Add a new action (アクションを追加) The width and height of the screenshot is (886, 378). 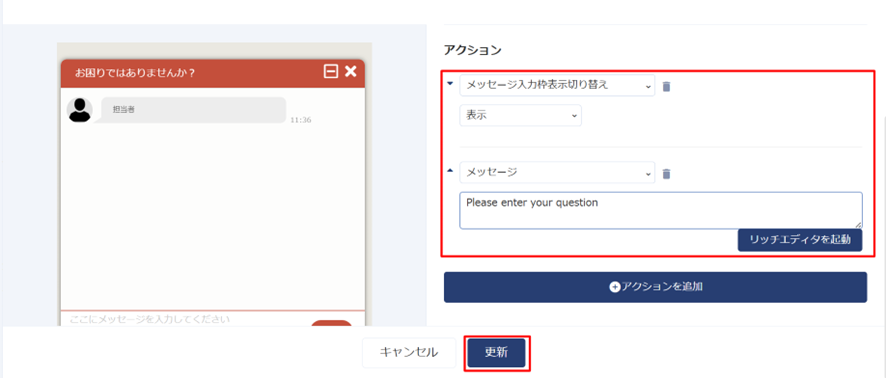click(655, 287)
